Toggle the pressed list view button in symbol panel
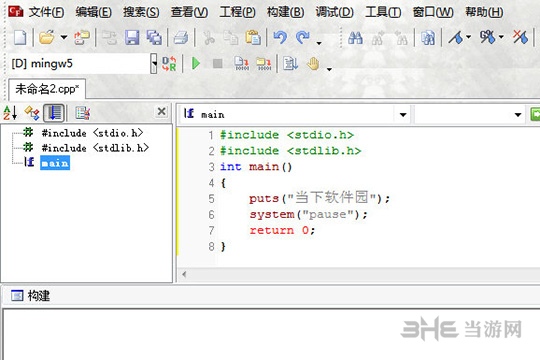Screen dimensions: 540x360 tap(54, 113)
